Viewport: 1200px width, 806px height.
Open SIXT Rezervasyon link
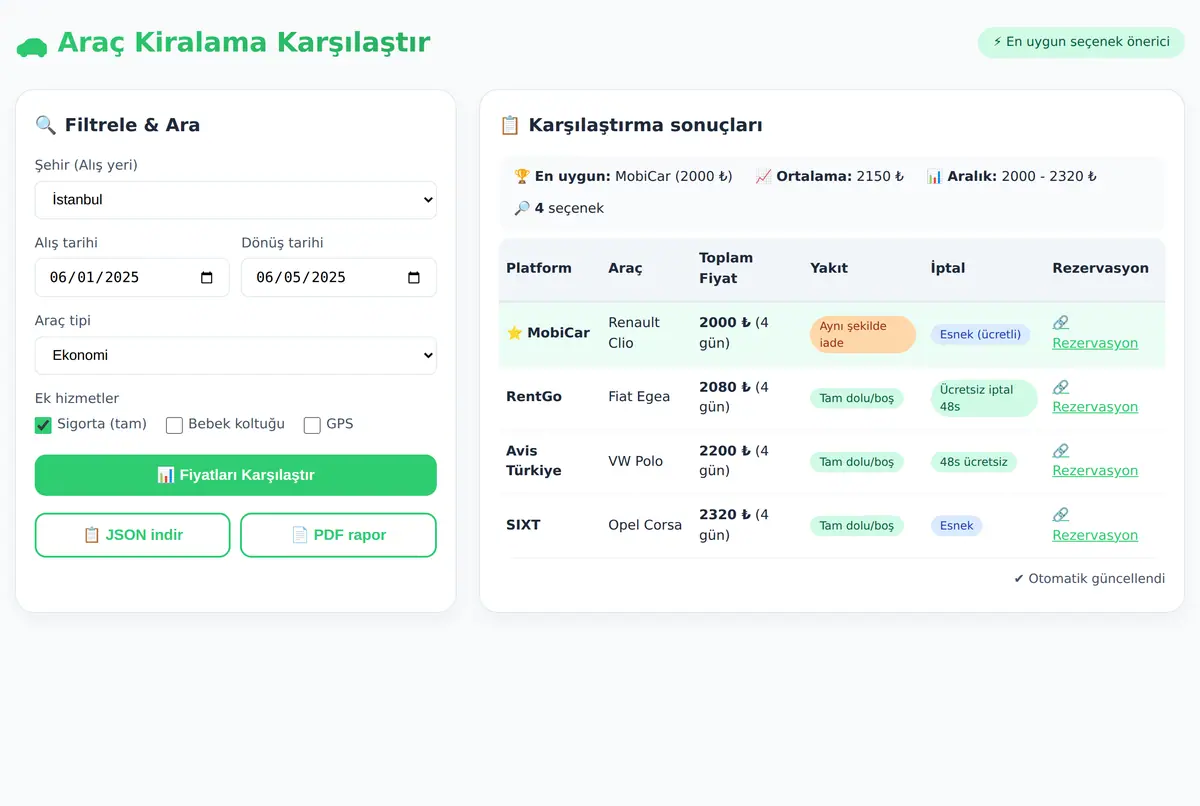(1095, 535)
